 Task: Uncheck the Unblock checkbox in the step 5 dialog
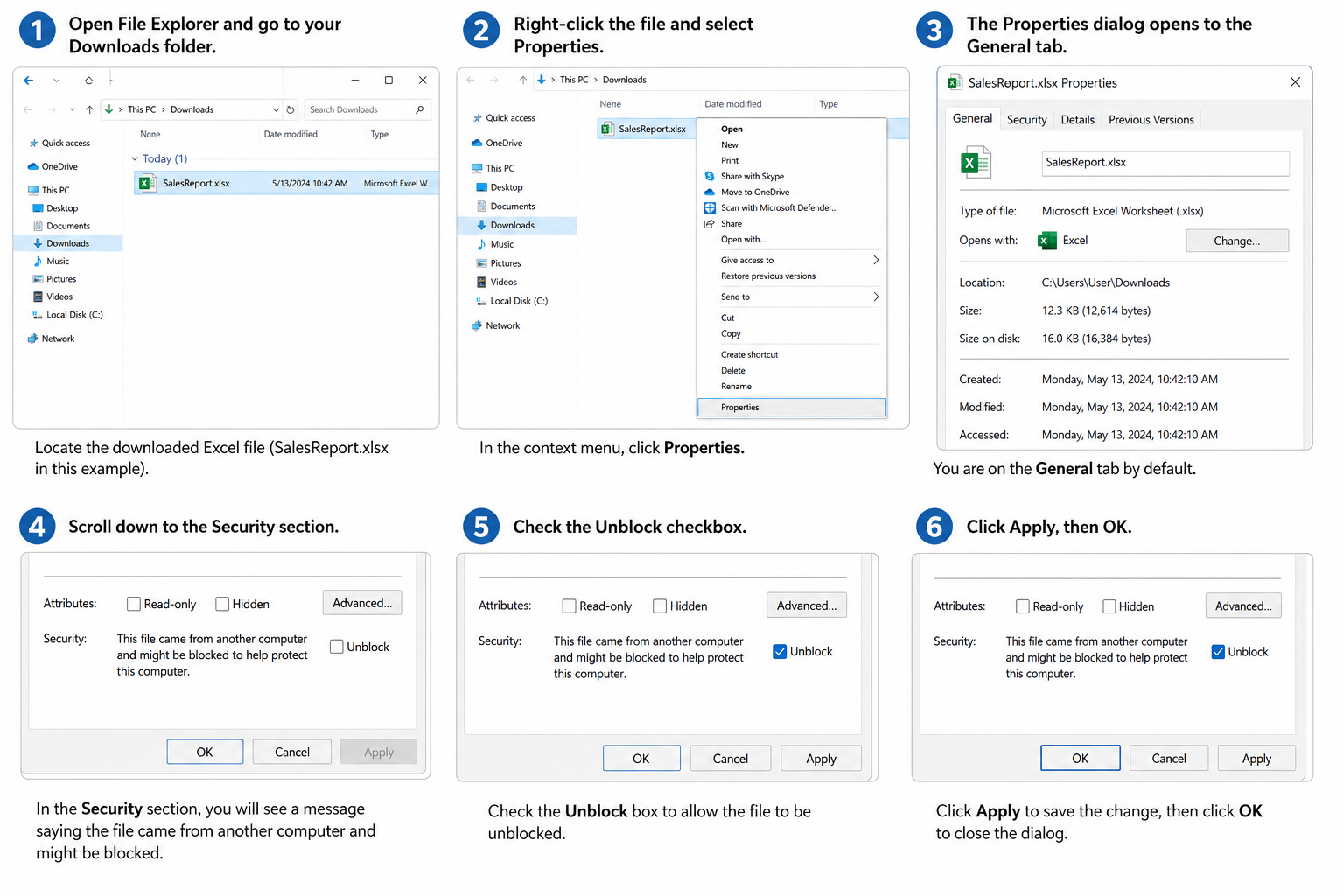[780, 651]
